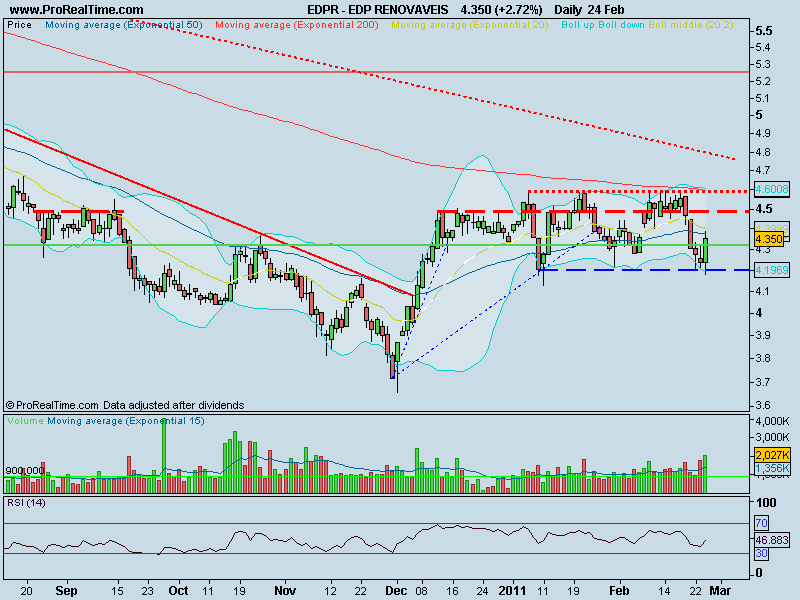Open the RSI (14) indicator label
This screenshot has width=800, height=600.
click(26, 503)
